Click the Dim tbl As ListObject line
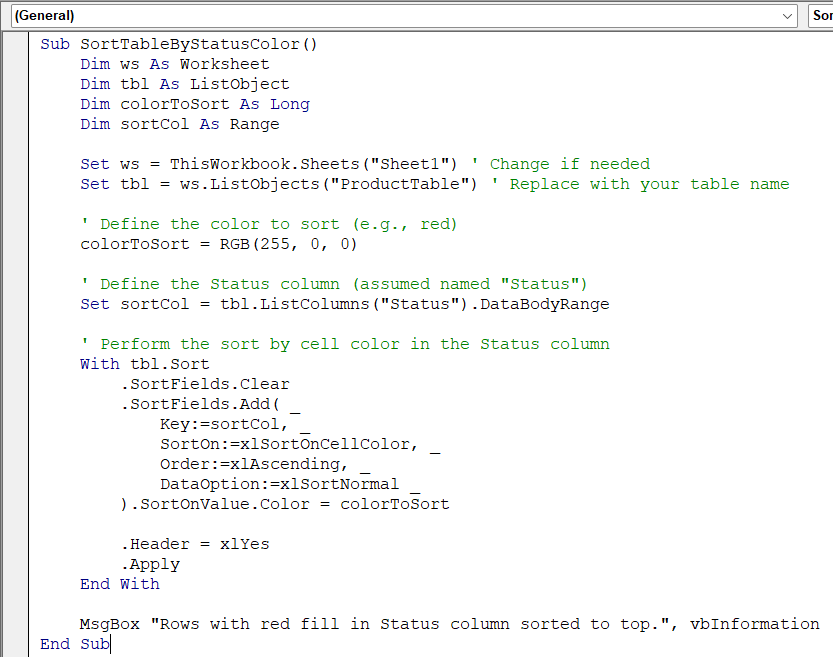The height and width of the screenshot is (657, 833). 184,84
